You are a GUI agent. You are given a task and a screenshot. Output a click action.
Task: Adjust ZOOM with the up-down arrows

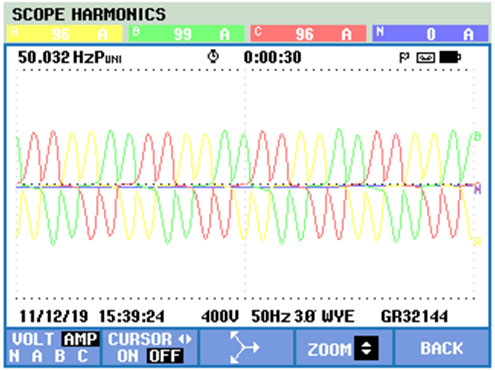366,348
